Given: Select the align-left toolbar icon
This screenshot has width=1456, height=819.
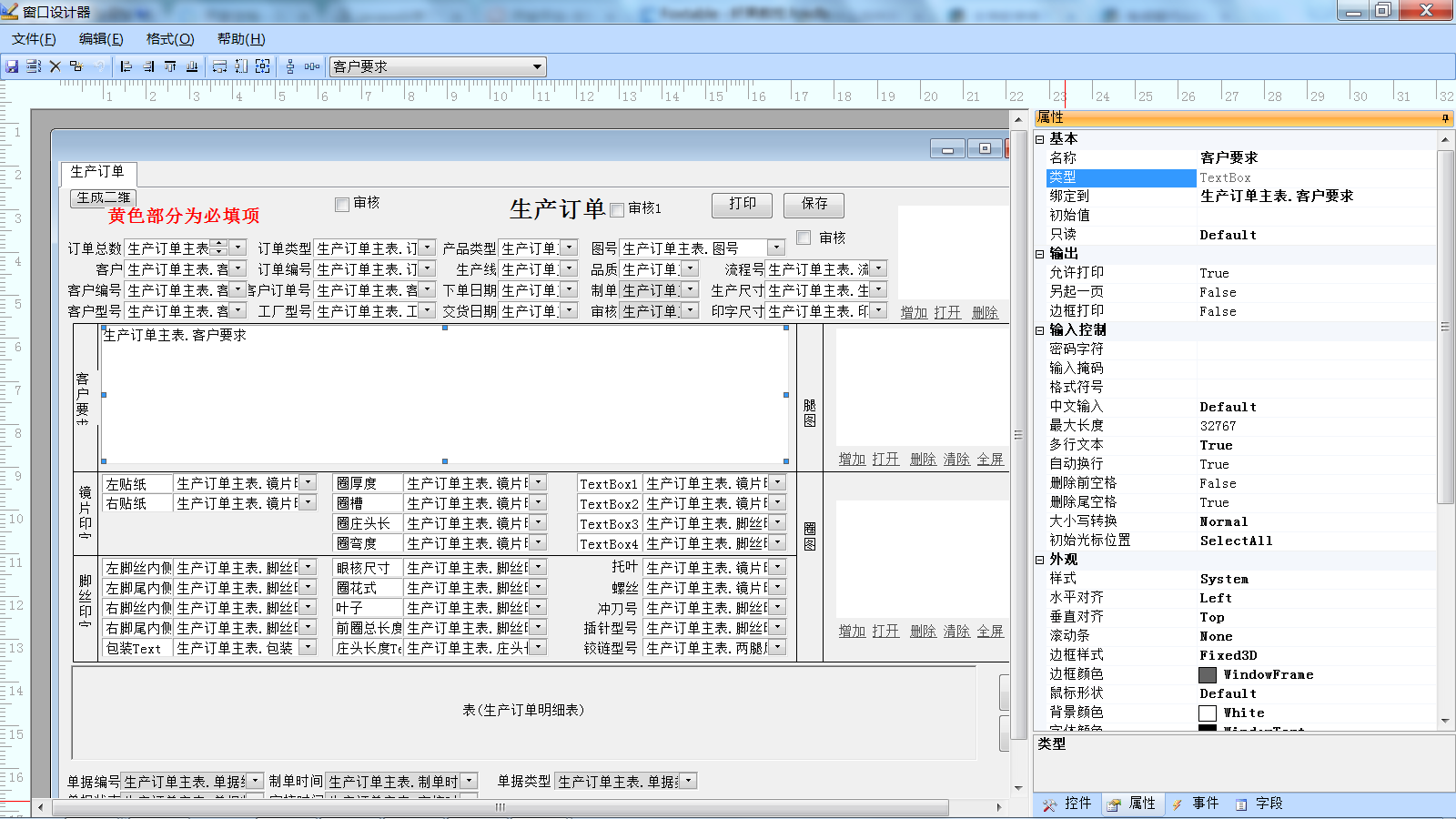Looking at the screenshot, I should [126, 66].
